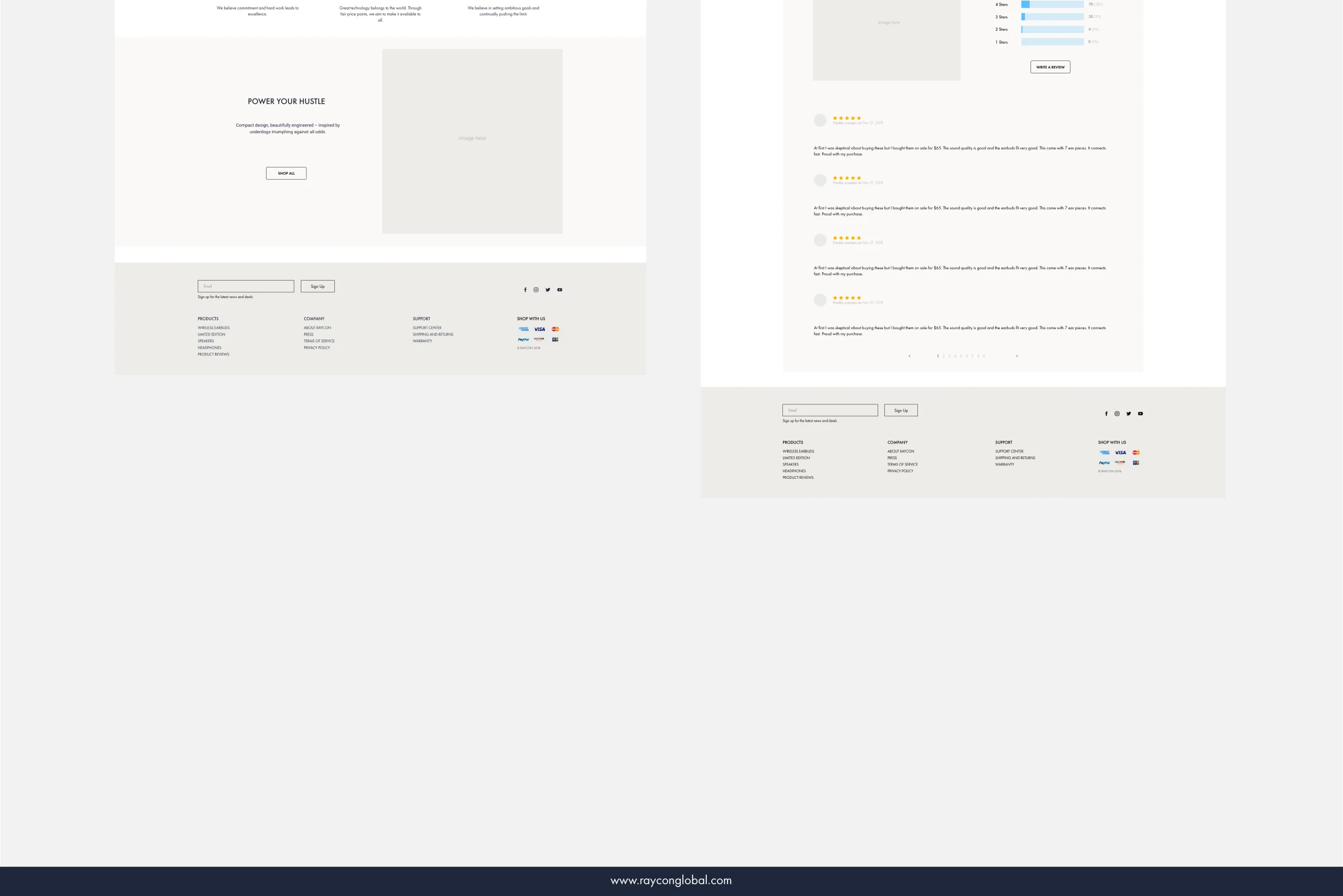
Task: Open Twitter from the footer icons
Action: pos(548,290)
